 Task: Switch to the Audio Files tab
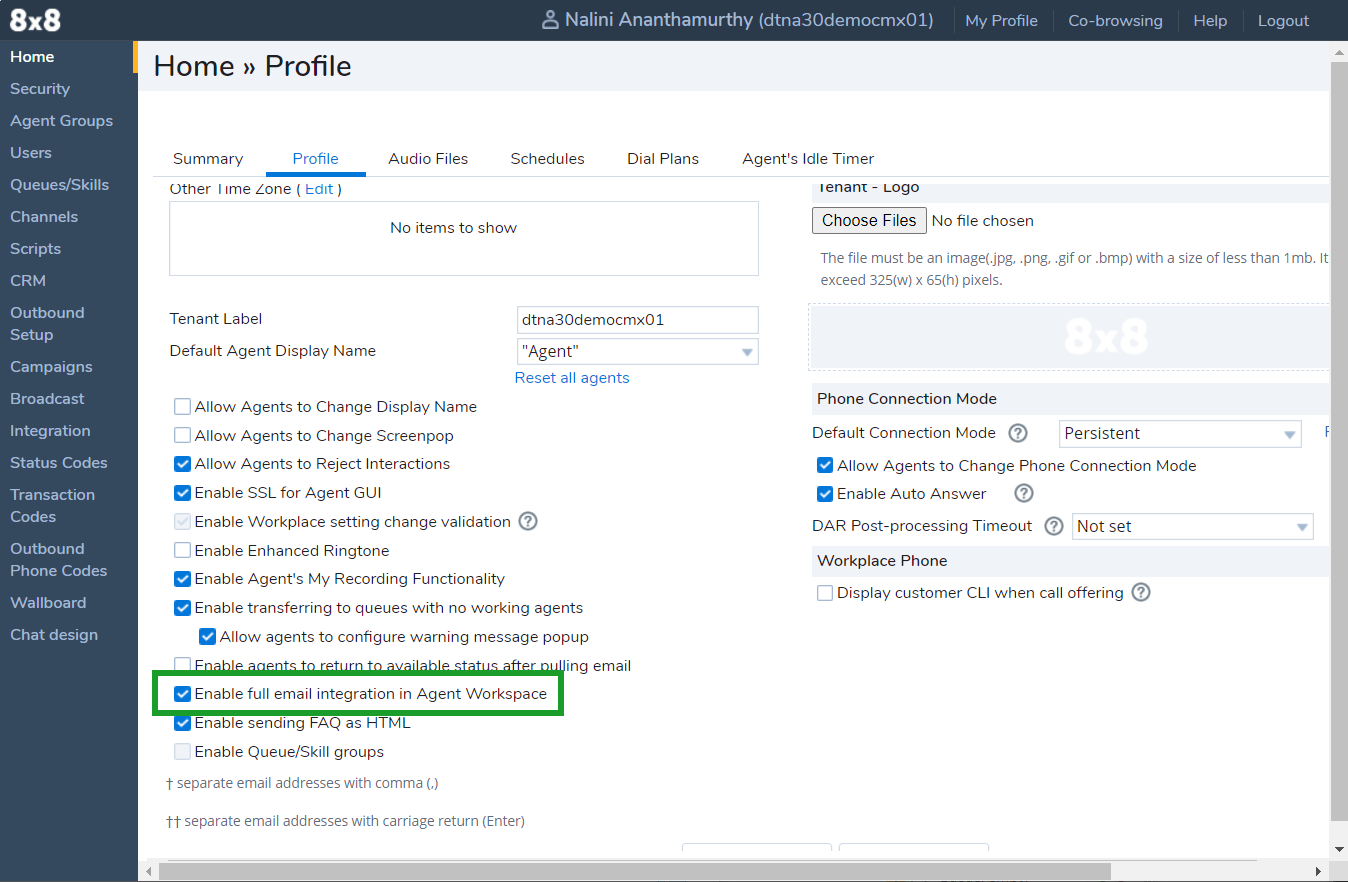[x=428, y=158]
